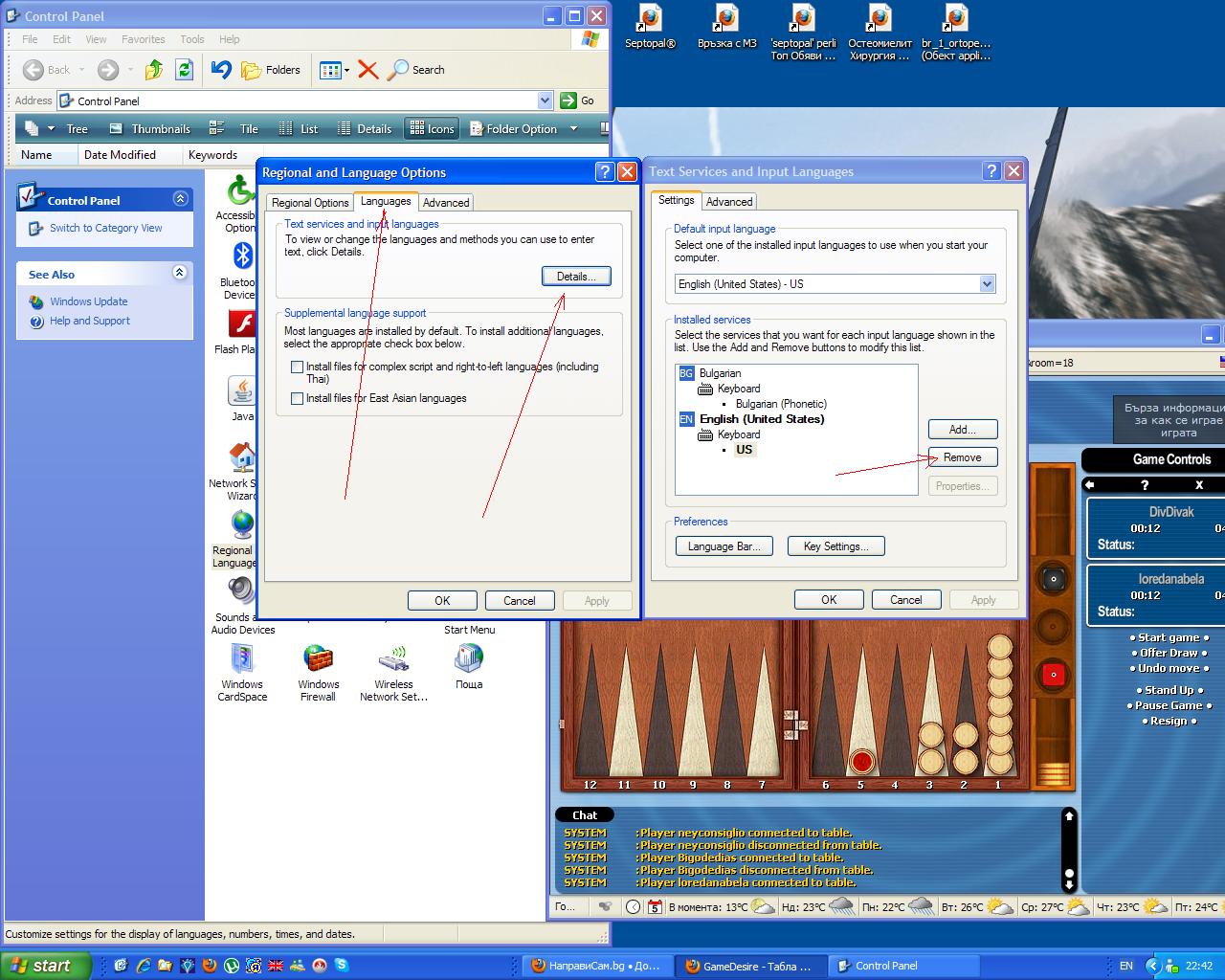
Task: Expand the Address bar dropdown
Action: 545,100
